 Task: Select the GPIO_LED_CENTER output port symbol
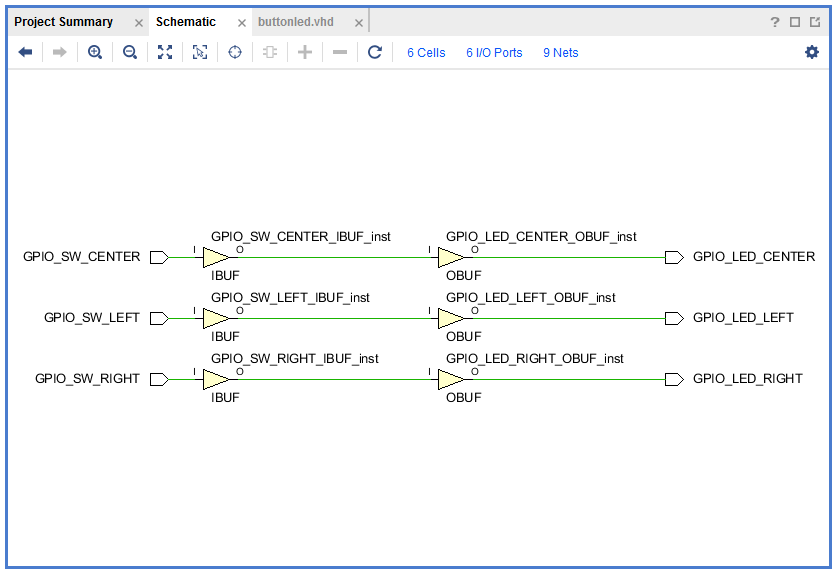674,257
